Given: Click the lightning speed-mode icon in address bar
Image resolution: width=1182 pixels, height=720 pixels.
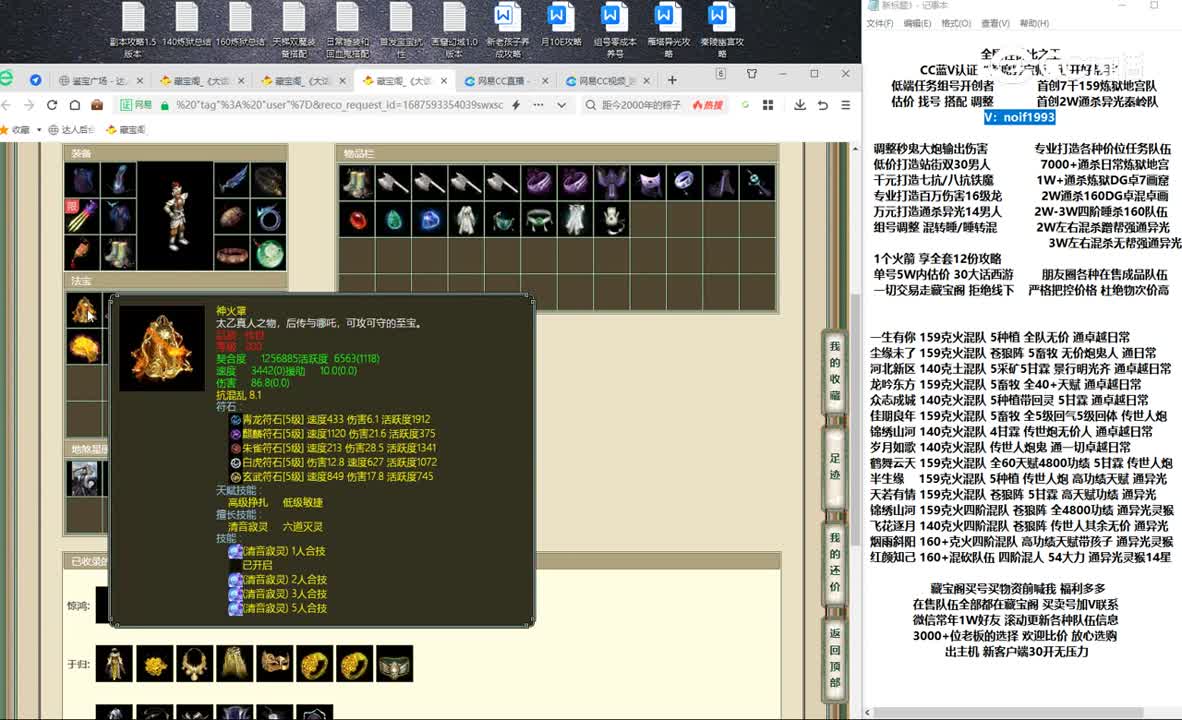Looking at the screenshot, I should click(516, 105).
